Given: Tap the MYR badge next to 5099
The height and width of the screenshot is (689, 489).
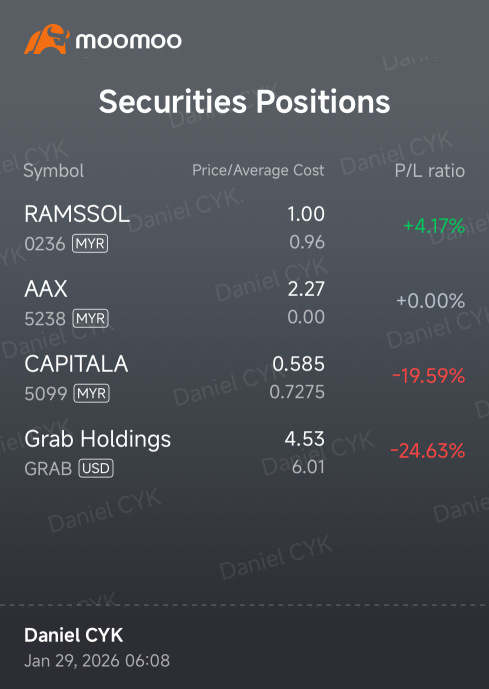Looking at the screenshot, I should coord(91,393).
